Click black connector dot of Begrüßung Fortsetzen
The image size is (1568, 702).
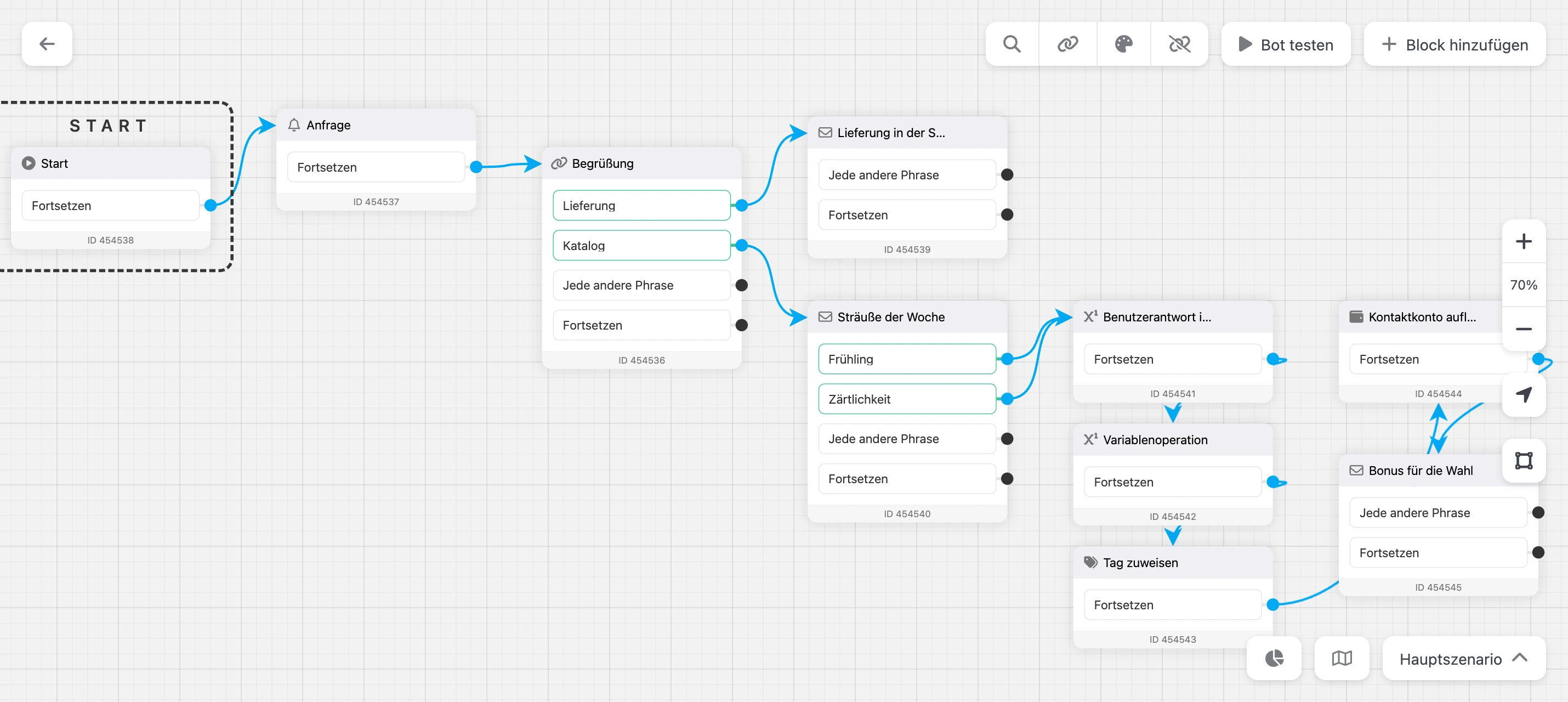pos(741,325)
